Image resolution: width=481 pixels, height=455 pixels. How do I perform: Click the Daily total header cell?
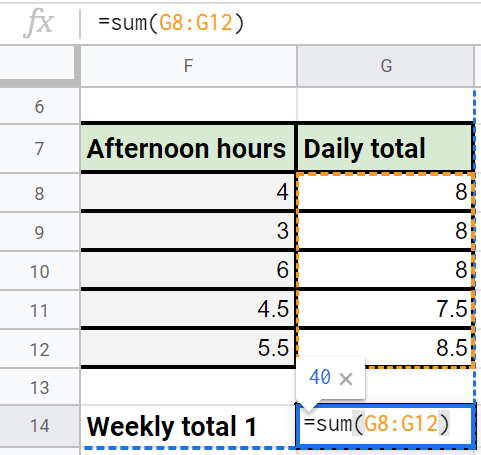pos(385,148)
